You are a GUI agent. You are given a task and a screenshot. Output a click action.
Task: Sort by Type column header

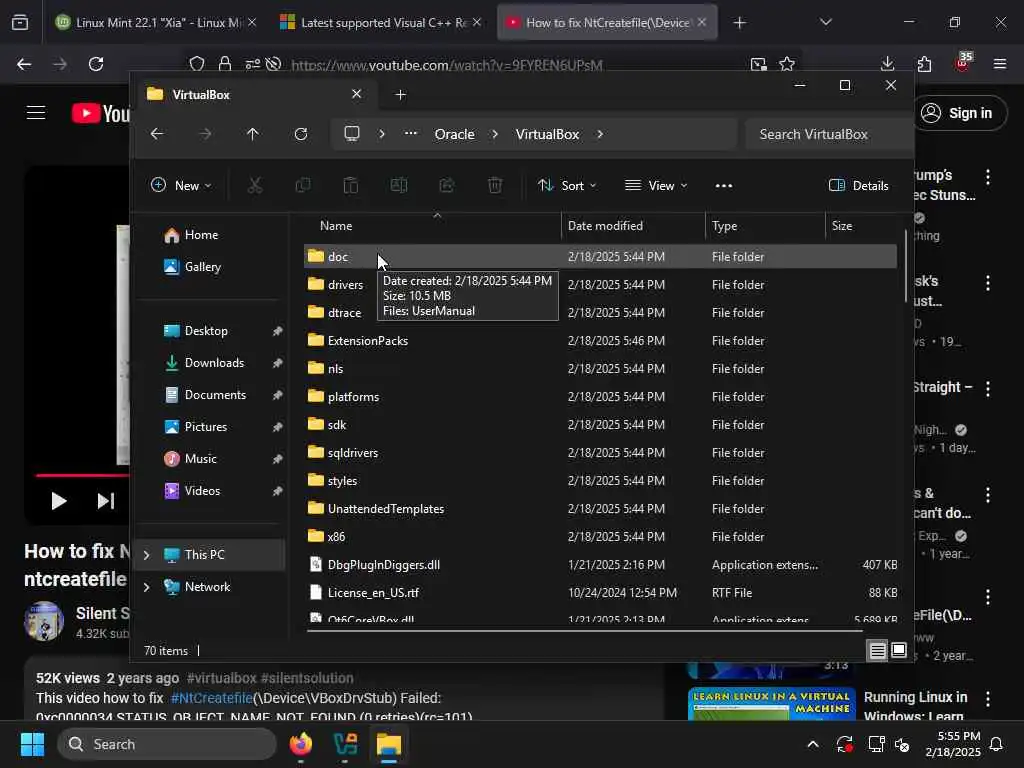tap(765, 226)
